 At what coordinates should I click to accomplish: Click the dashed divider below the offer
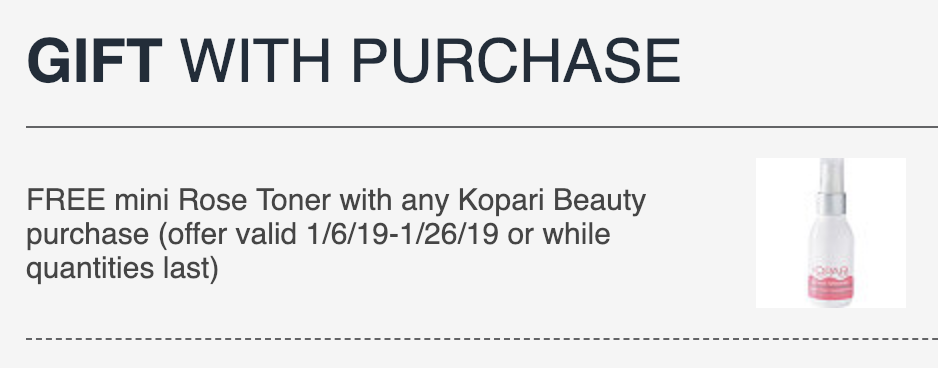[482, 339]
